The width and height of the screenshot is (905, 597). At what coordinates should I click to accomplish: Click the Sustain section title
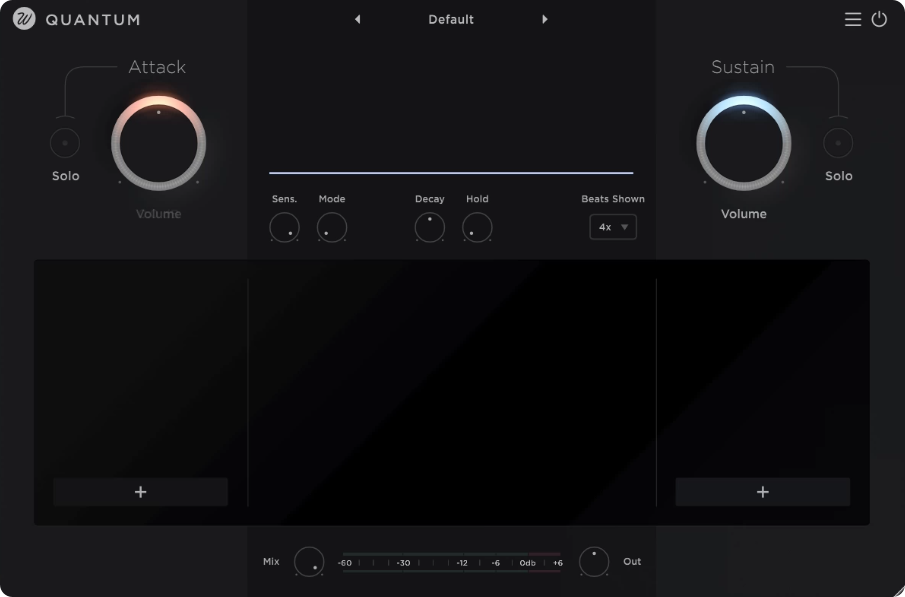743,67
